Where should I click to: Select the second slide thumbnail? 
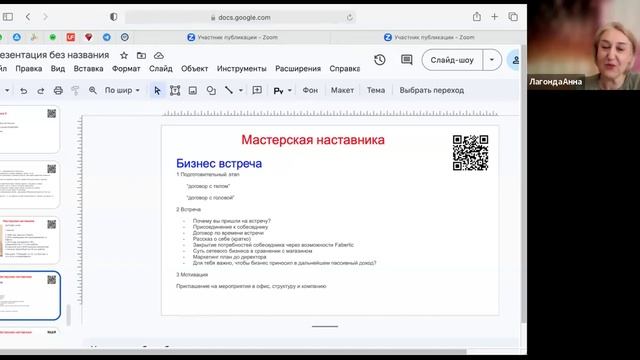29,184
